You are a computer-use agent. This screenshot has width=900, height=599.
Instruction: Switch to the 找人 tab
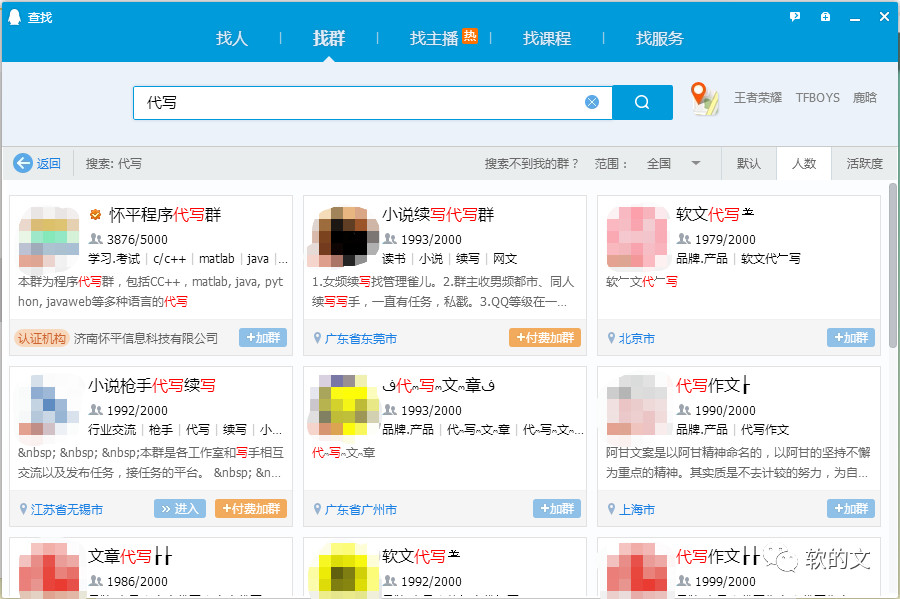pyautogui.click(x=231, y=38)
